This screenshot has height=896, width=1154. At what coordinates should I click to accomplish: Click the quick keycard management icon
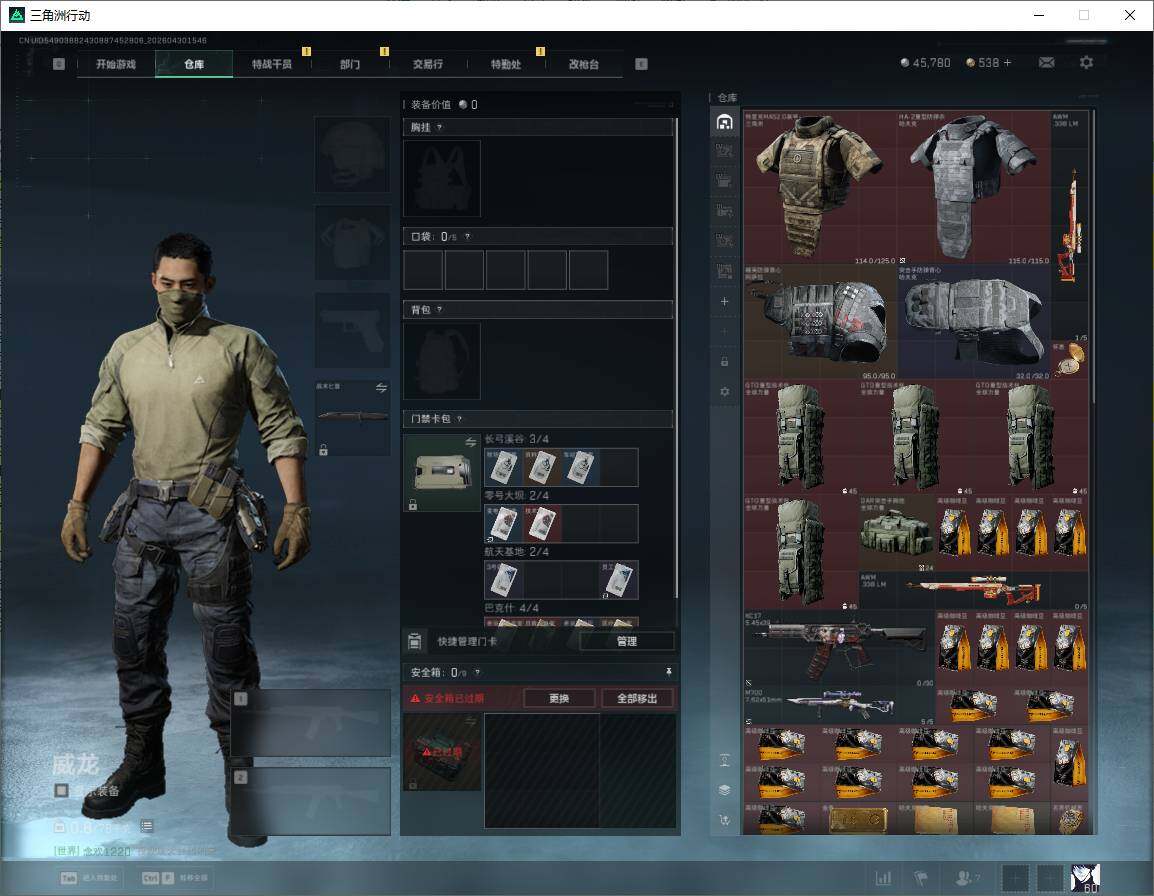[x=414, y=641]
